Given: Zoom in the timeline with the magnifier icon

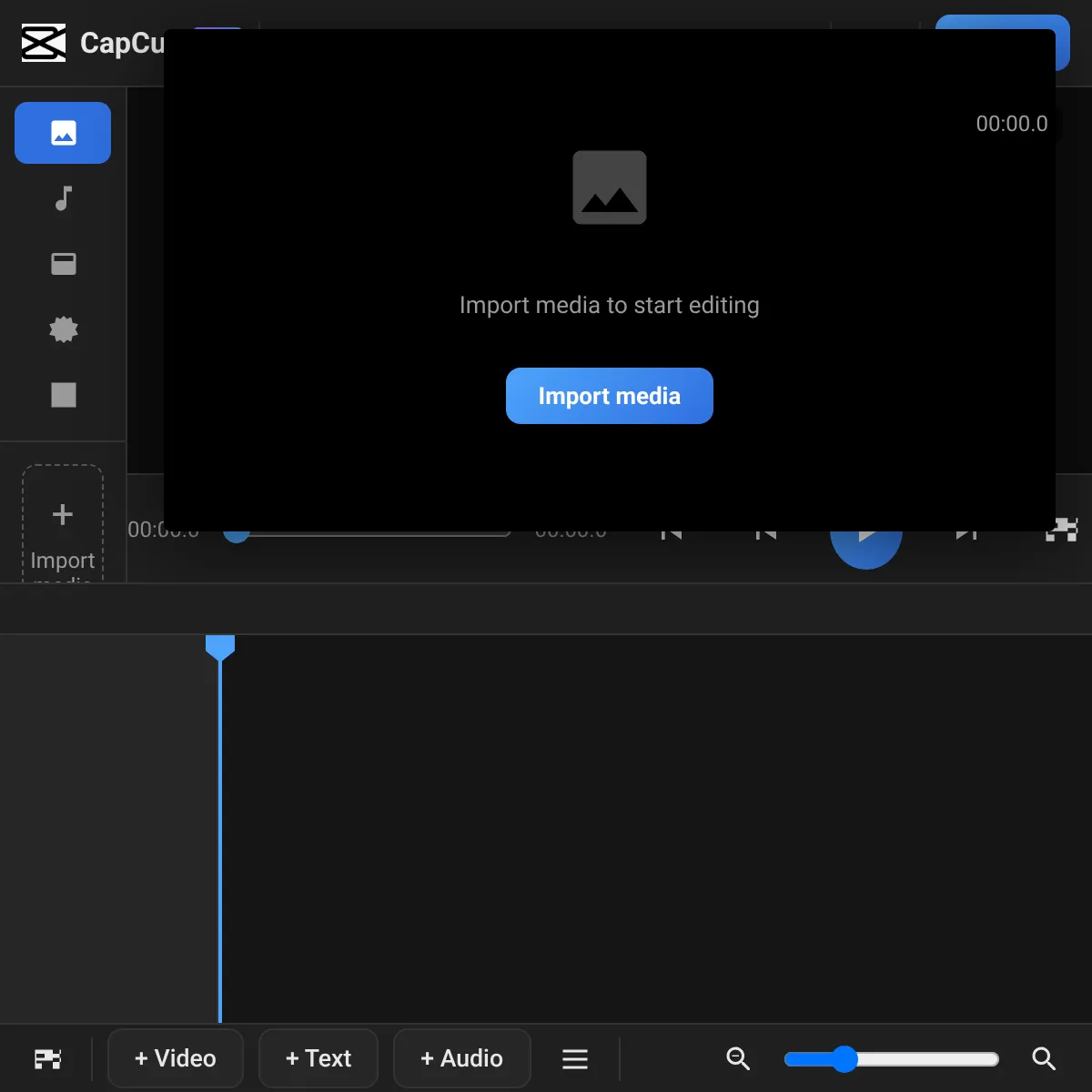Looking at the screenshot, I should pos(1044,1058).
